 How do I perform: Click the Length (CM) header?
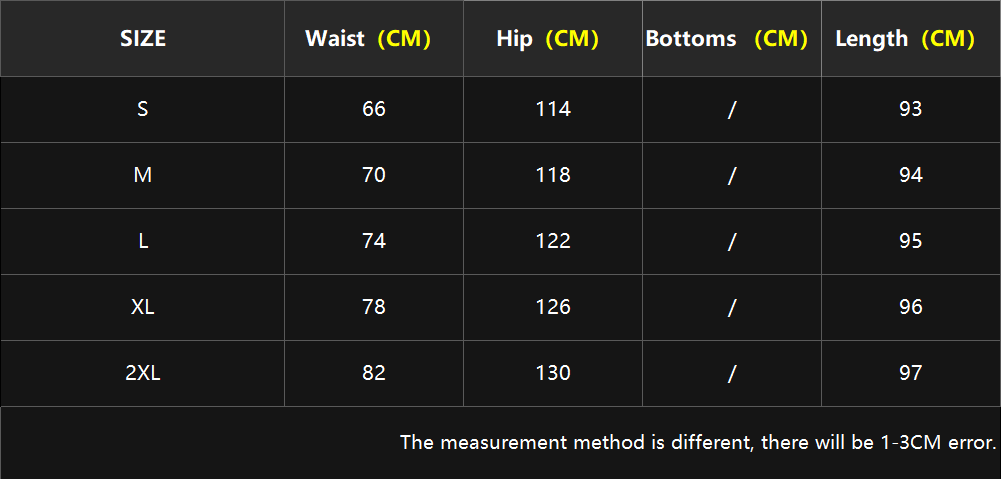[910, 39]
